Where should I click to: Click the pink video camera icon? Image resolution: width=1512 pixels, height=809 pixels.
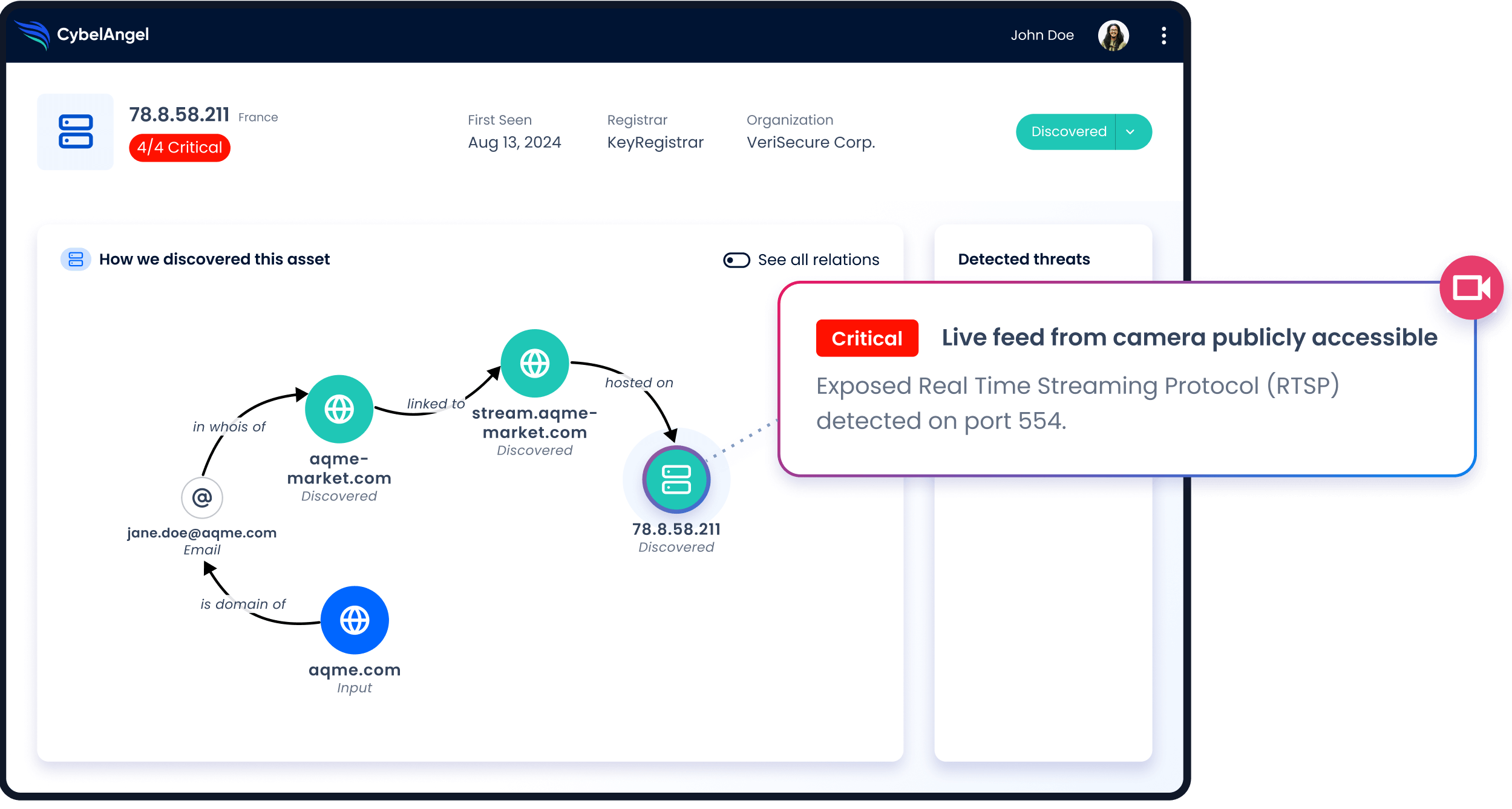(x=1471, y=287)
